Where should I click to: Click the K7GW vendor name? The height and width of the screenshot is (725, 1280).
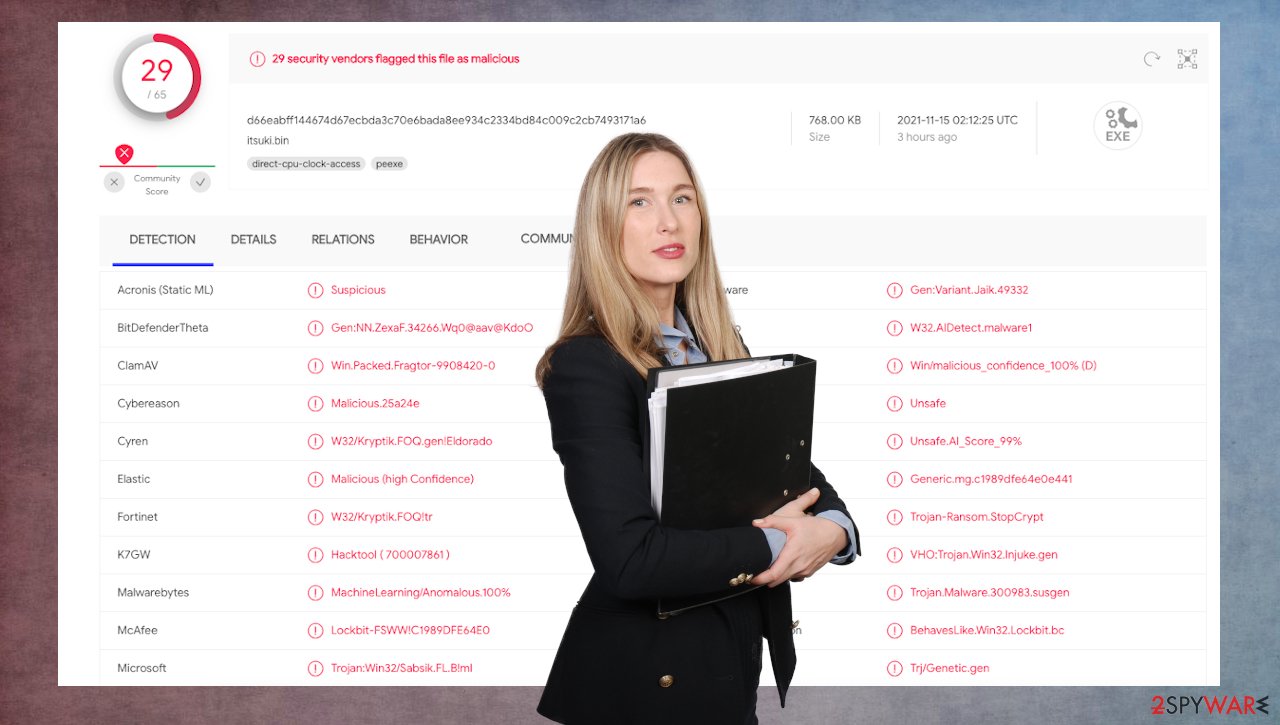[134, 555]
